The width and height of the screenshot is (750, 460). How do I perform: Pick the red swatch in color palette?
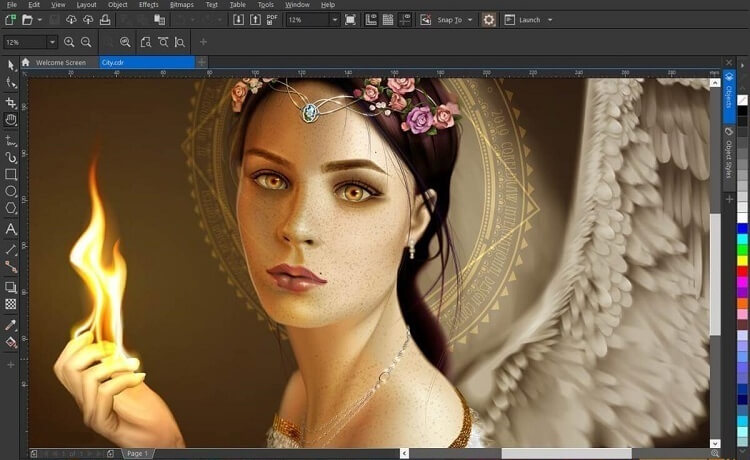(742, 271)
